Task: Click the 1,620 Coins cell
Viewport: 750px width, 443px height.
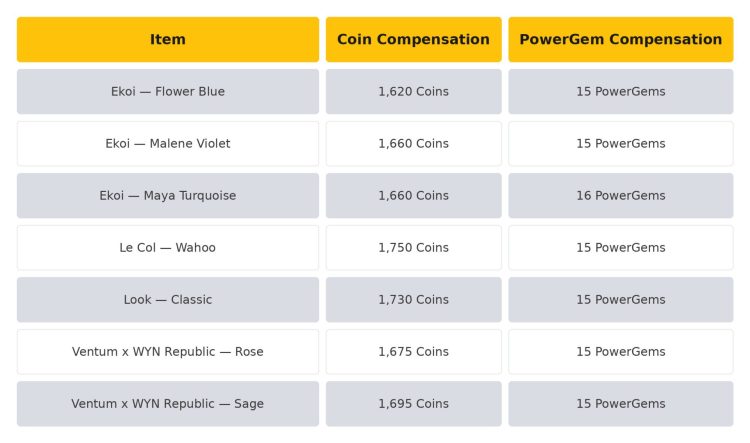Action: coord(414,91)
